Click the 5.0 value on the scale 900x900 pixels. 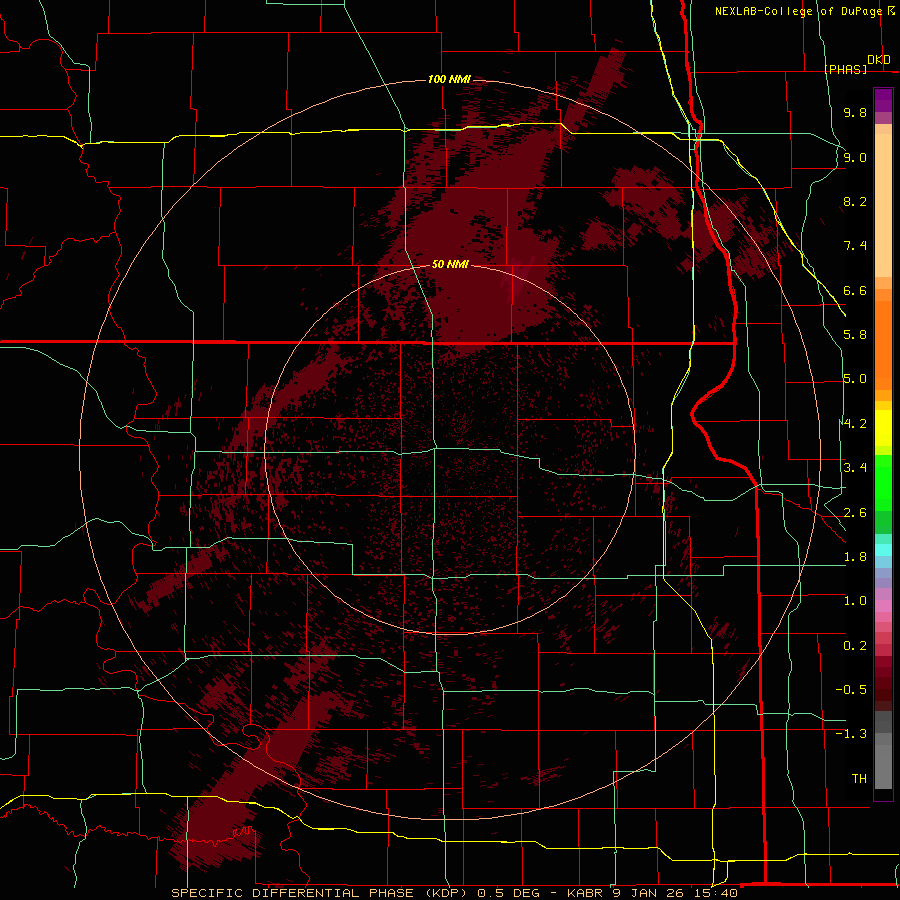point(855,379)
